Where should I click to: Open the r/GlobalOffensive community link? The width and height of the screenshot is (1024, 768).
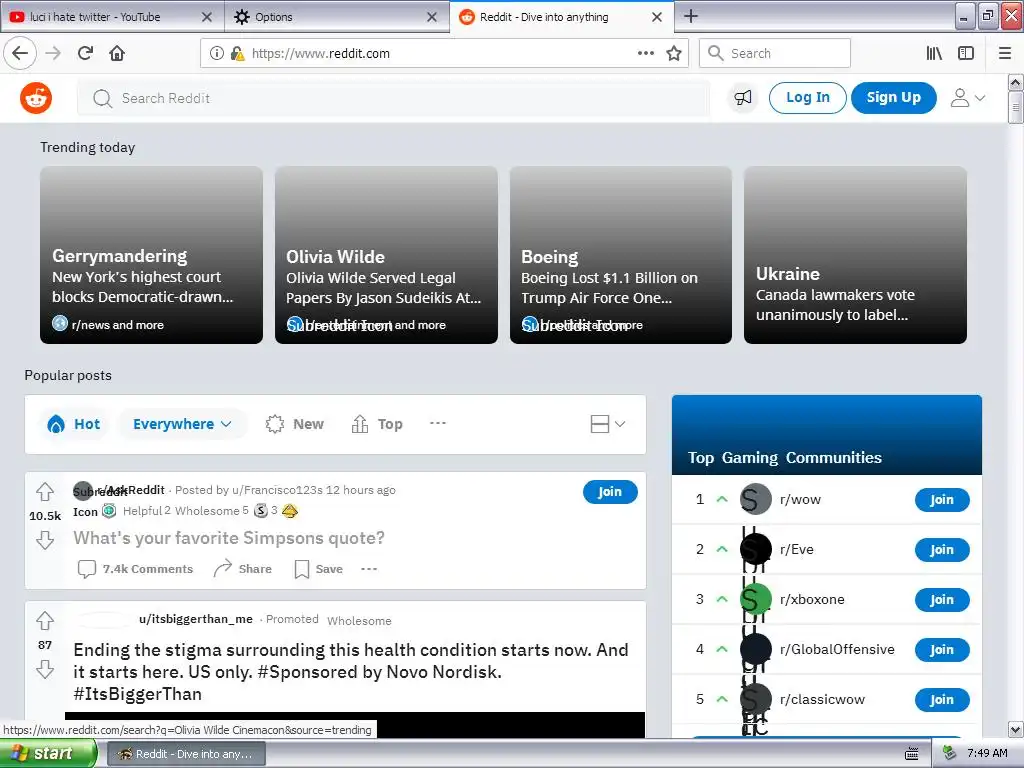(837, 649)
